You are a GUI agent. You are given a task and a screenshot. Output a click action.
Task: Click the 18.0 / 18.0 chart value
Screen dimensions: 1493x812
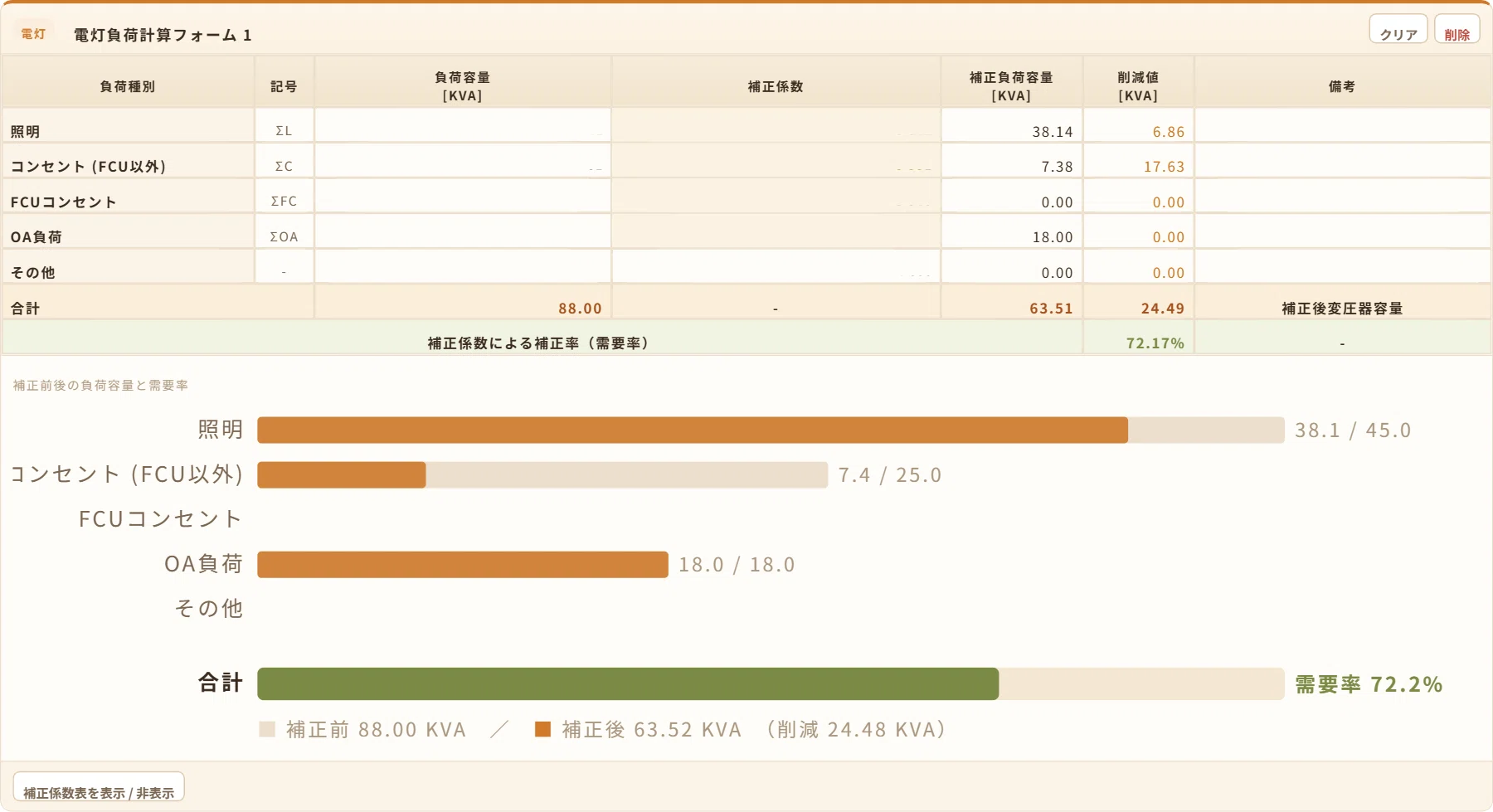(737, 564)
